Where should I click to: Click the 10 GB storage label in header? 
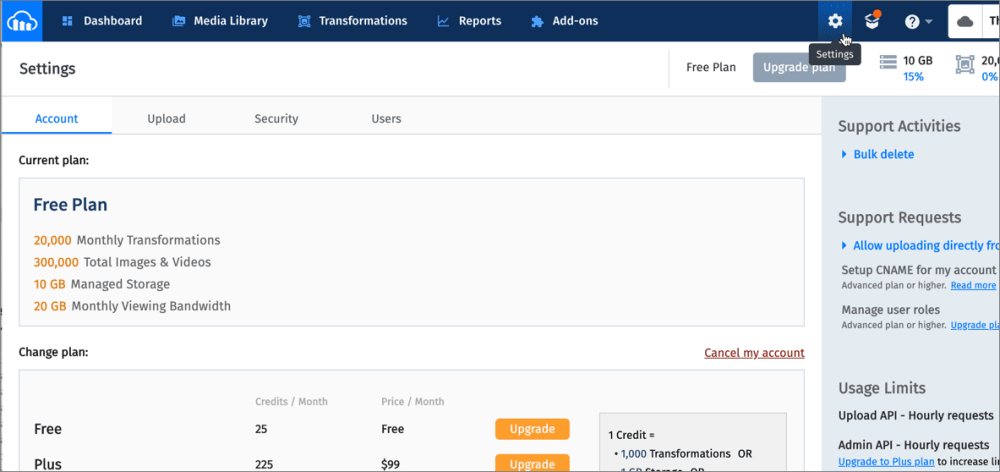918,61
